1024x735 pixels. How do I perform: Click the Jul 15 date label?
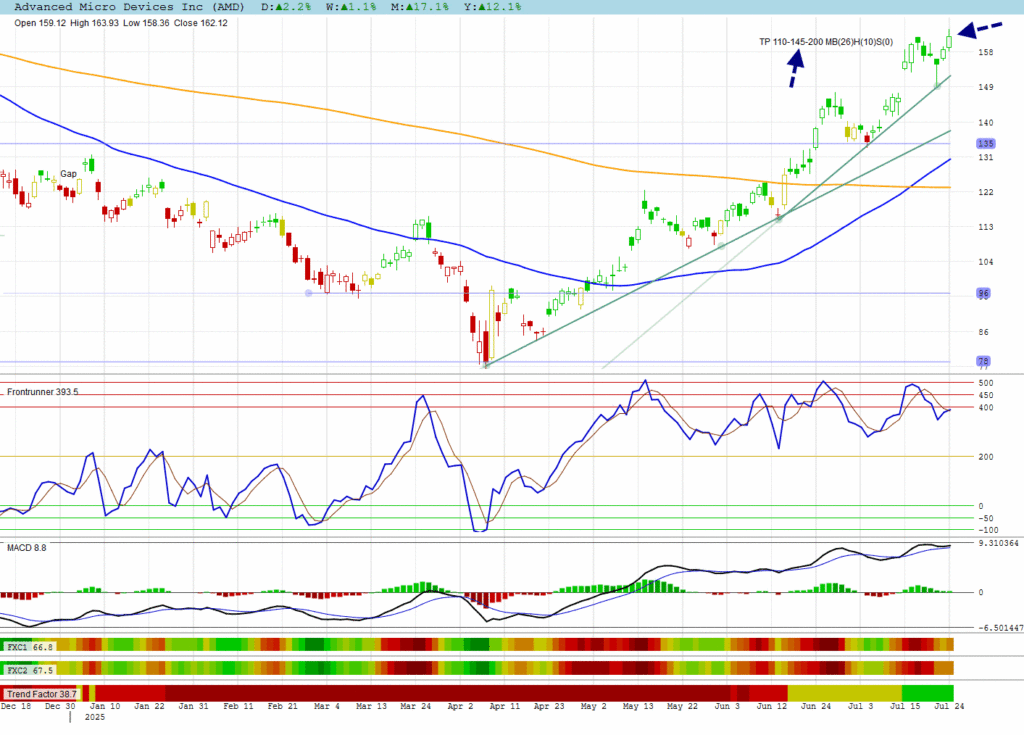(905, 706)
